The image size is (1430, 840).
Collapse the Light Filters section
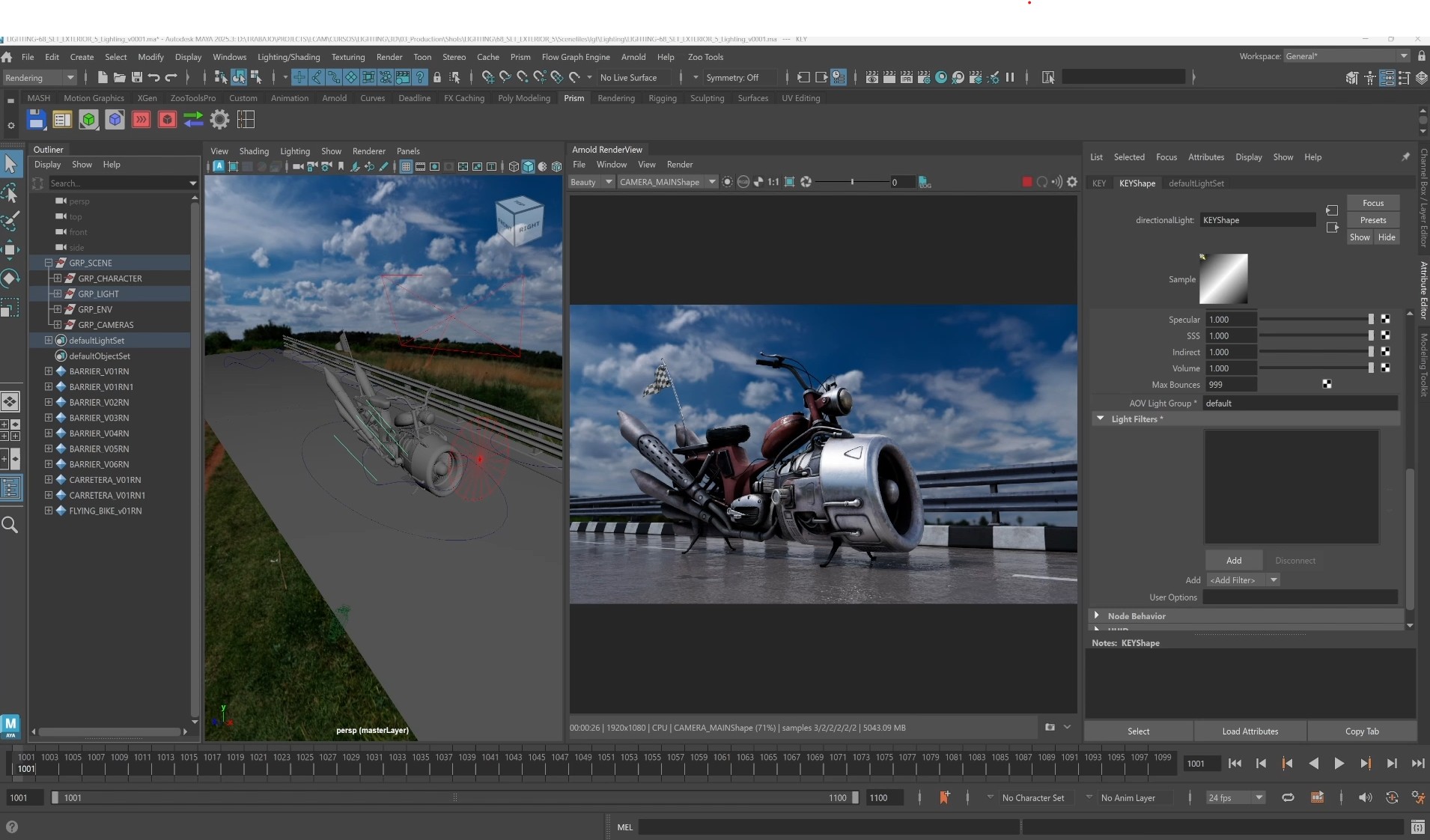coord(1100,419)
